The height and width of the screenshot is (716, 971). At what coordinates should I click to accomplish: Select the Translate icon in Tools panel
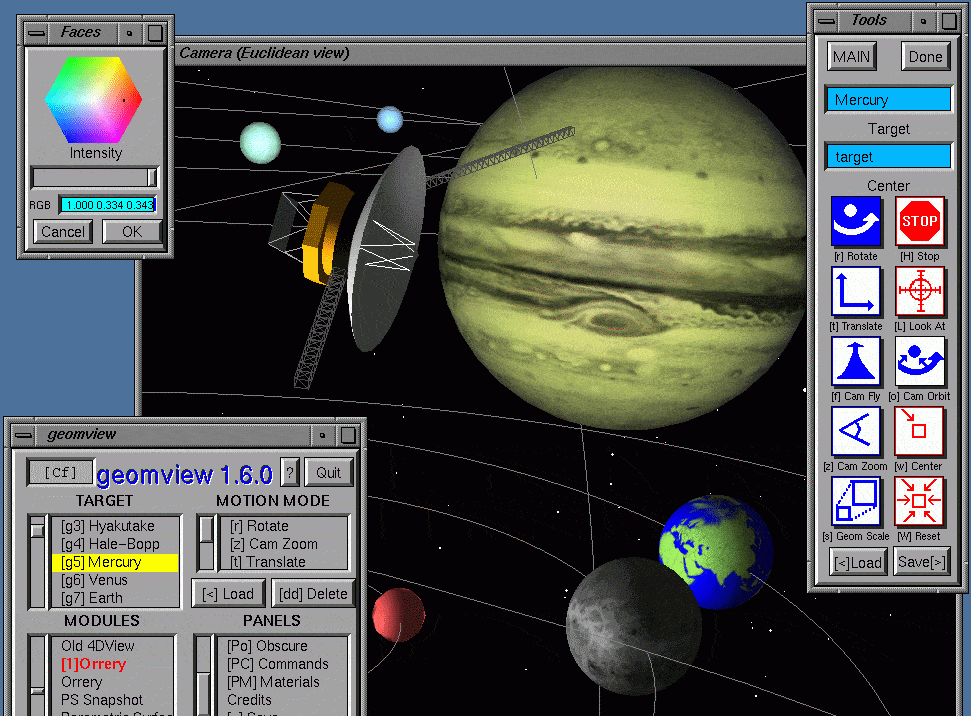(856, 291)
